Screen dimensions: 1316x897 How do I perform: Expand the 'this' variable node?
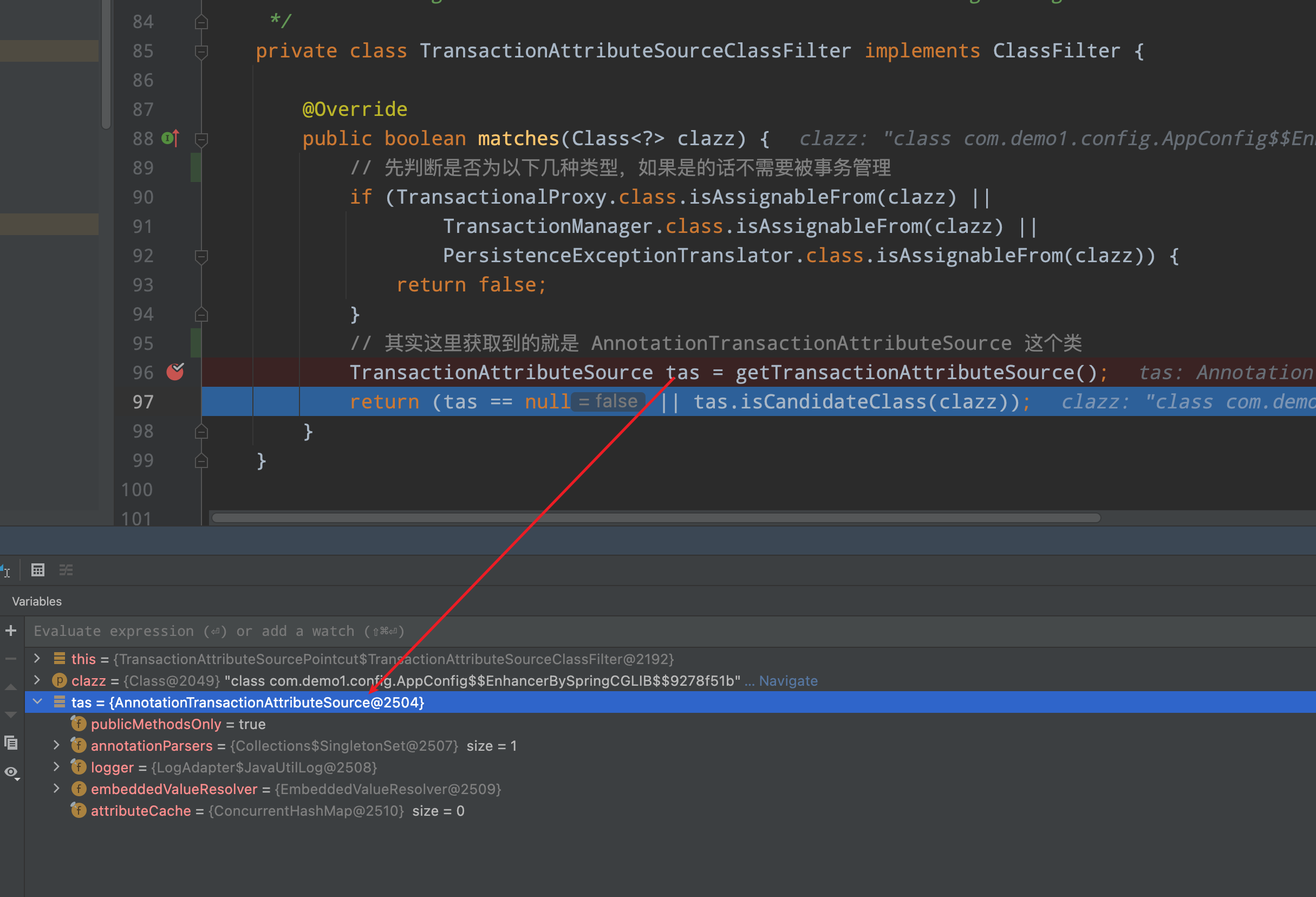click(x=36, y=659)
